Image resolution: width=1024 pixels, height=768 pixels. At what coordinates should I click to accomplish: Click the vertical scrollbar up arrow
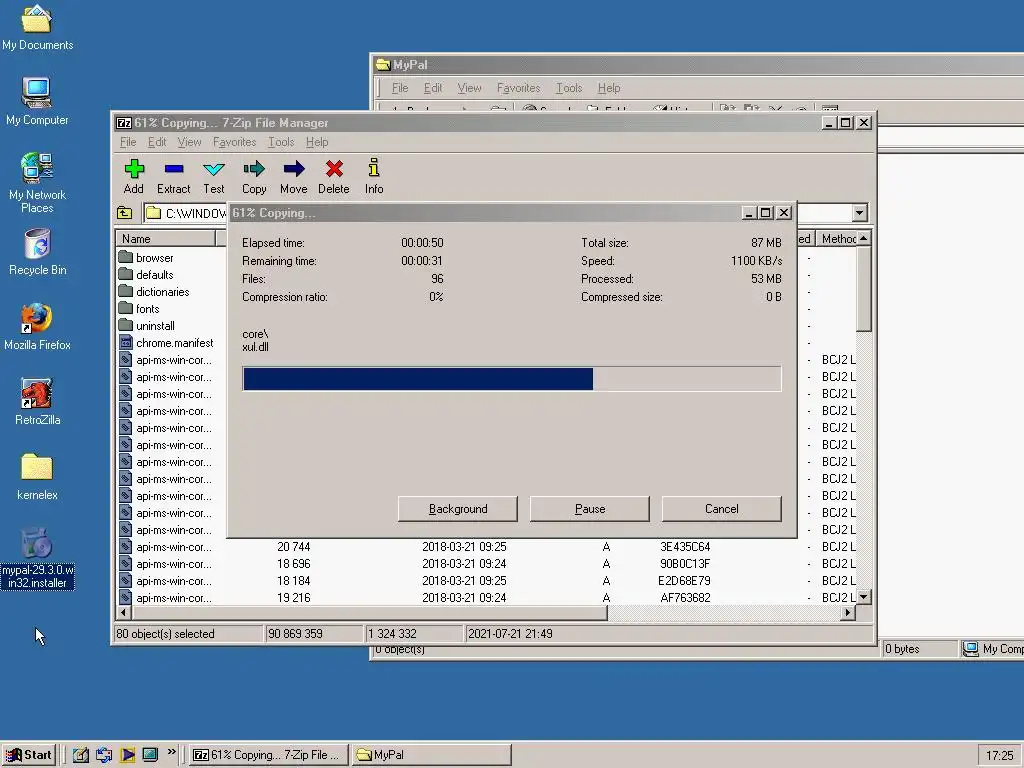pos(863,238)
